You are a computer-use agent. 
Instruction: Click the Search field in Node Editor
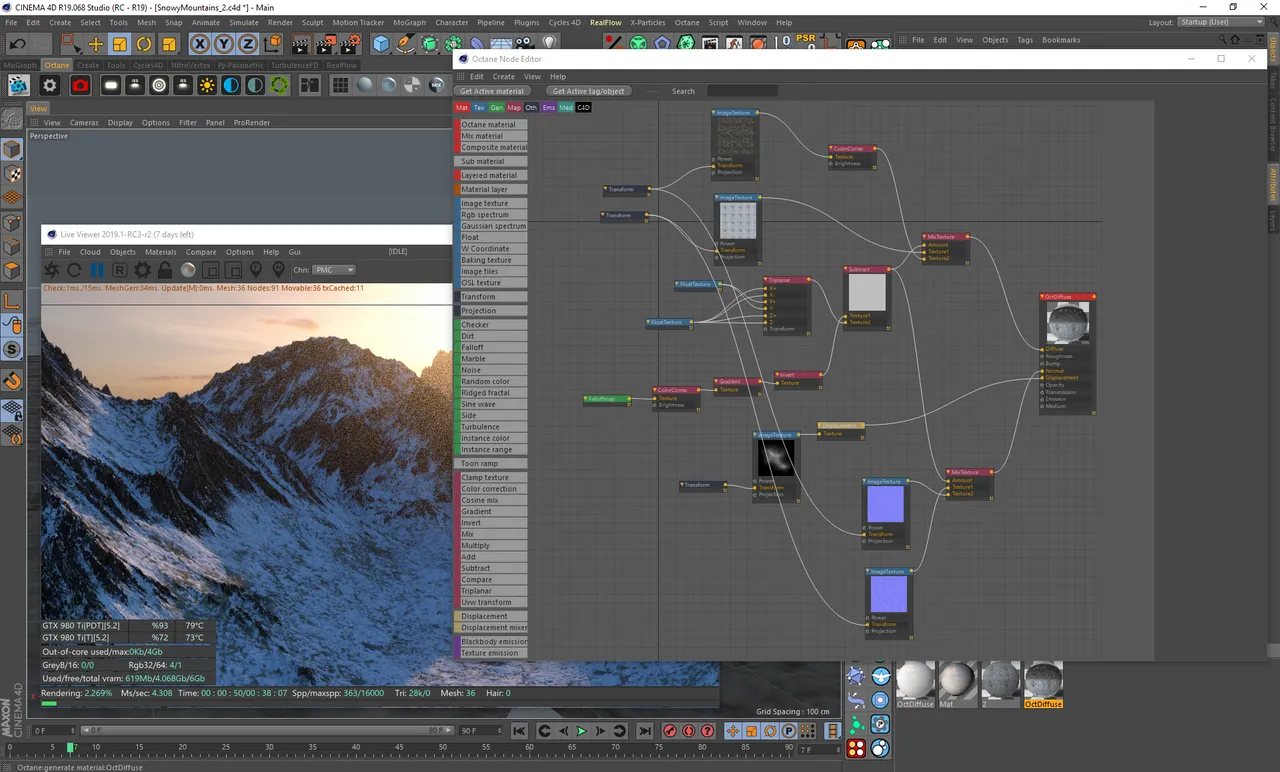pyautogui.click(x=742, y=91)
